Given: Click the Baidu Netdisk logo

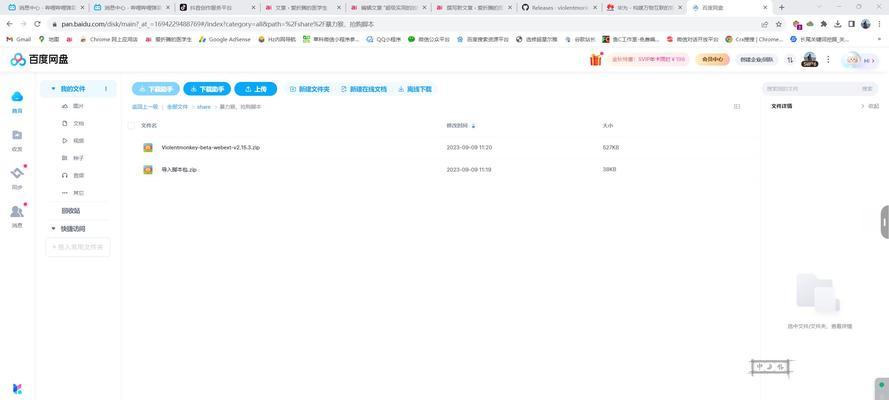Looking at the screenshot, I should tap(39, 59).
